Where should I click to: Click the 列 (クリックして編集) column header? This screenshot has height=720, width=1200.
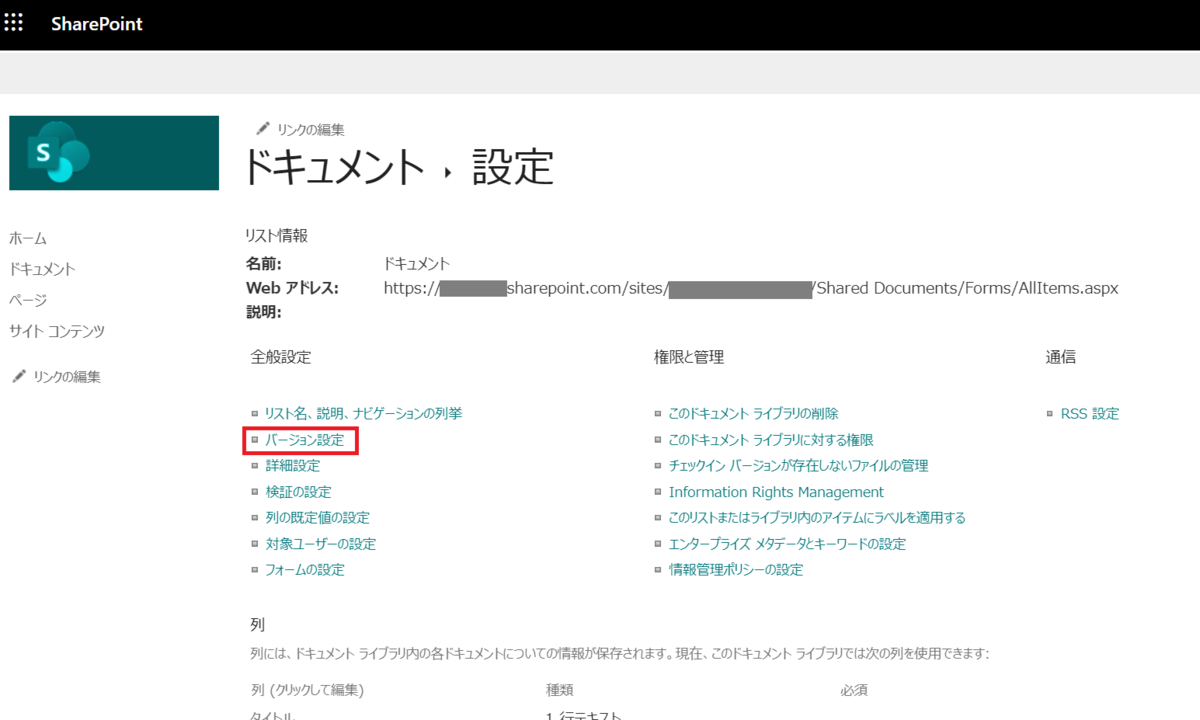click(307, 690)
